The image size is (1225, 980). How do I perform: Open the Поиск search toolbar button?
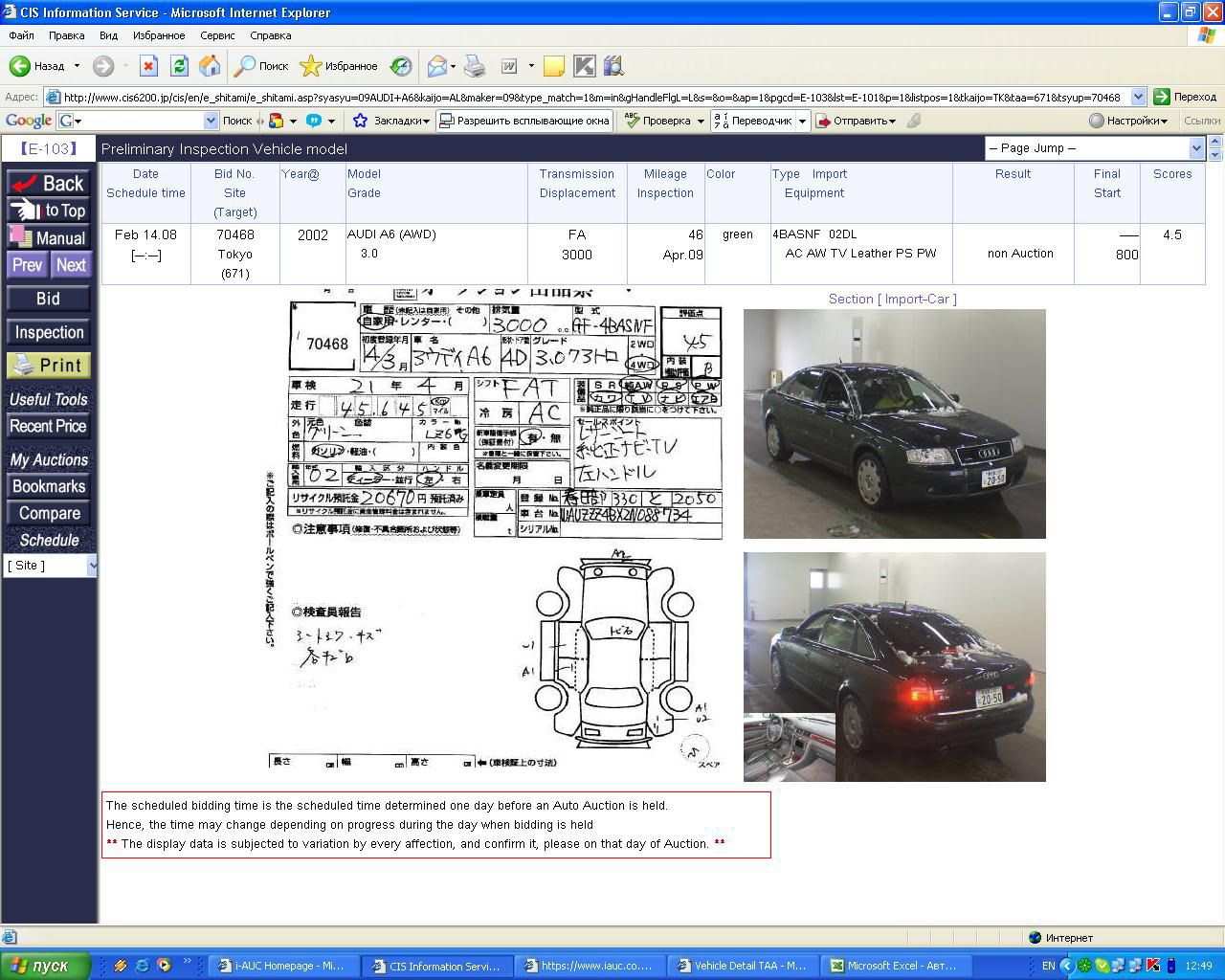click(x=262, y=66)
